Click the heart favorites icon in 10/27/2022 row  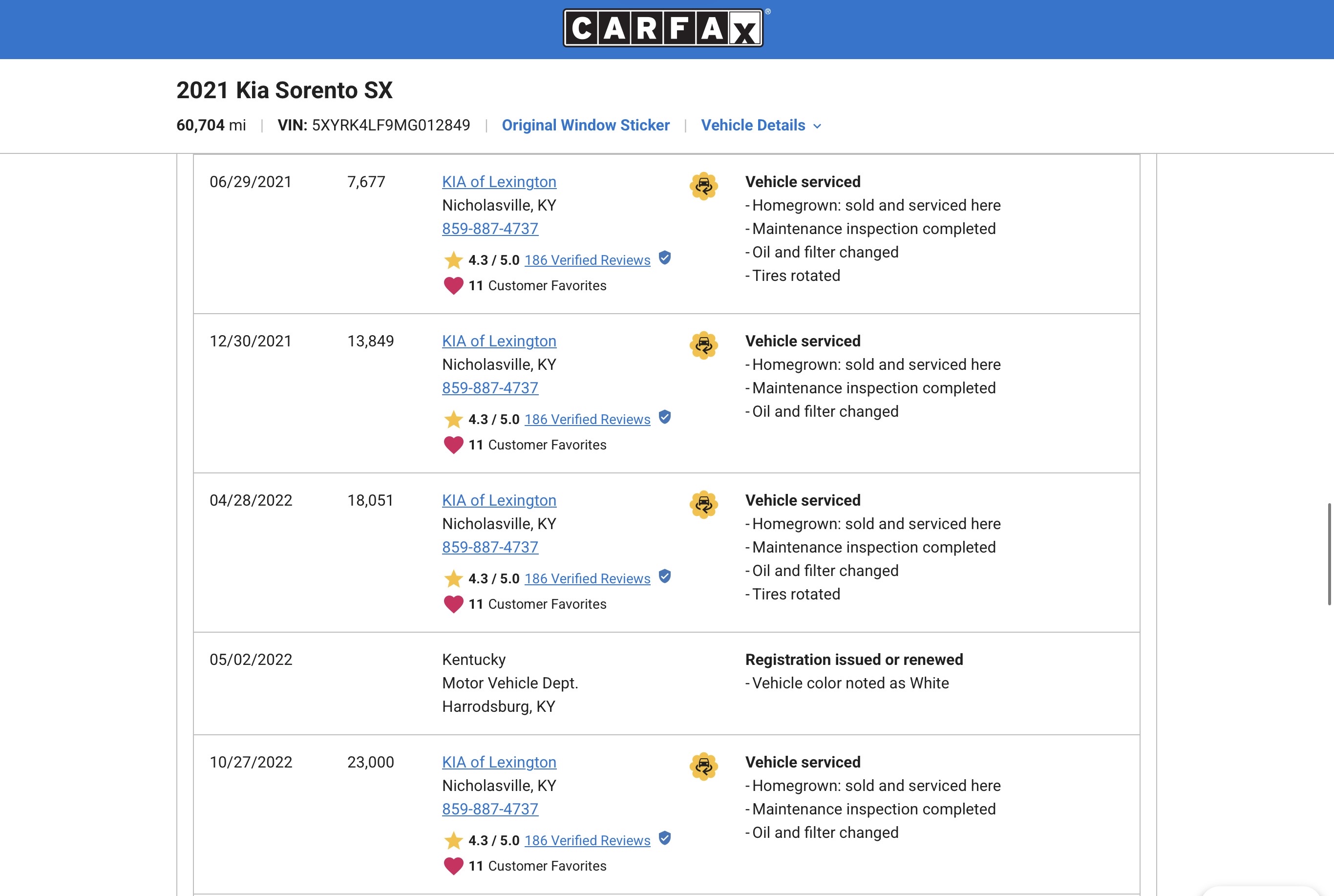coord(454,866)
